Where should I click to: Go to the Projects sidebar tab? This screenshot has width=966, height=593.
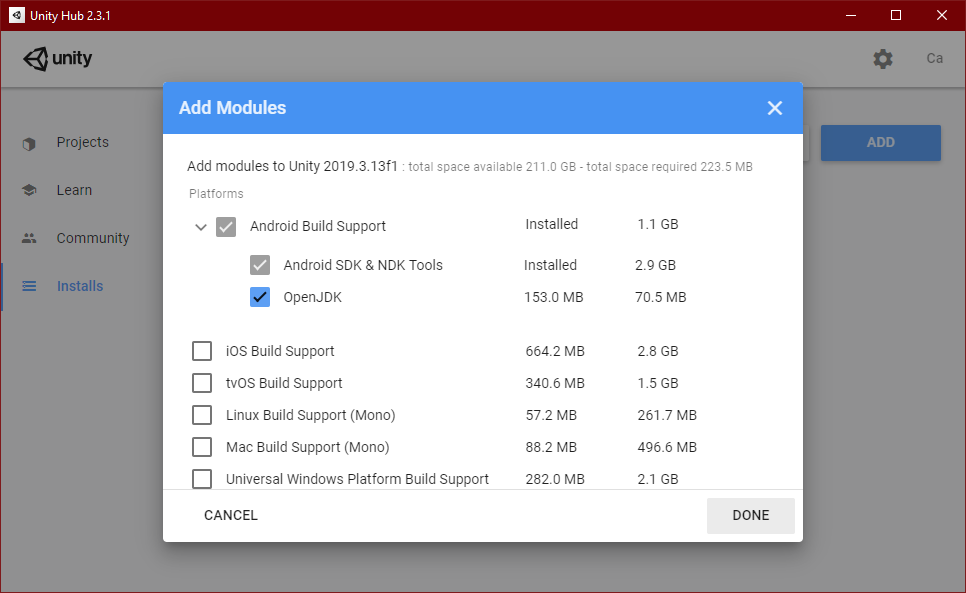pos(82,143)
